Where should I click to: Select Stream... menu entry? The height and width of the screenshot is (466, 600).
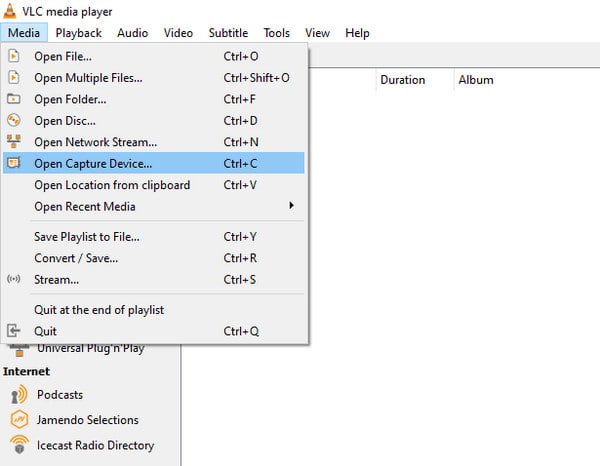(153, 279)
